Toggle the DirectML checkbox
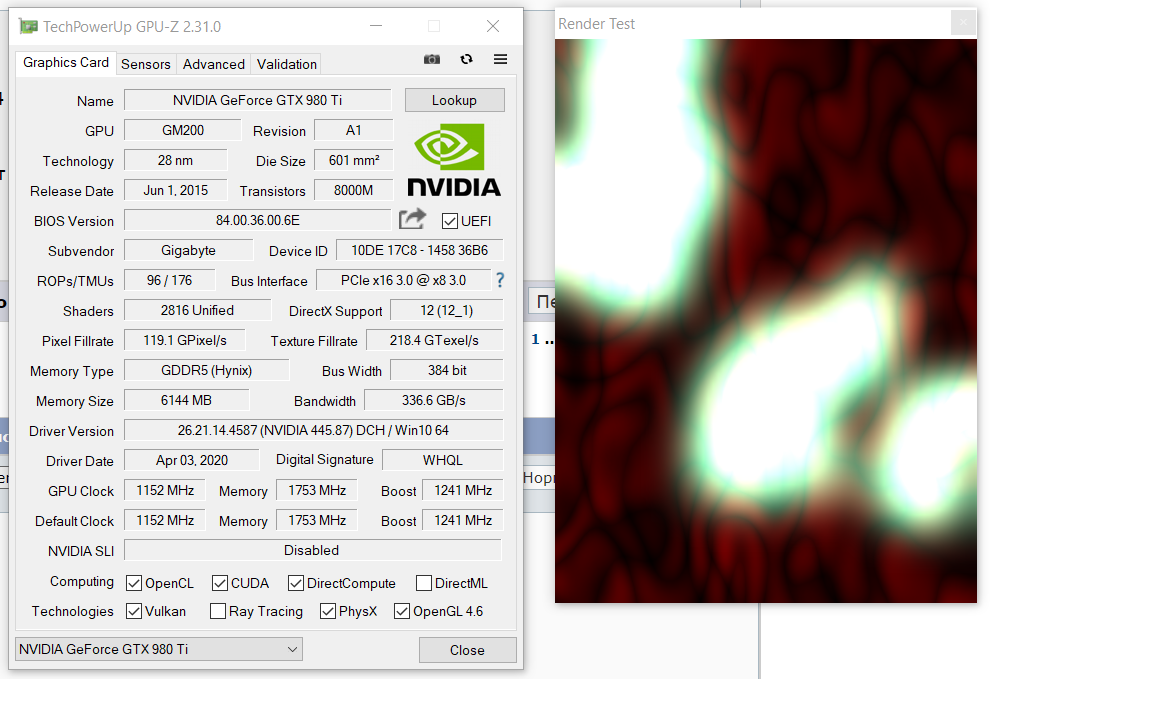The image size is (1152, 720). [424, 583]
